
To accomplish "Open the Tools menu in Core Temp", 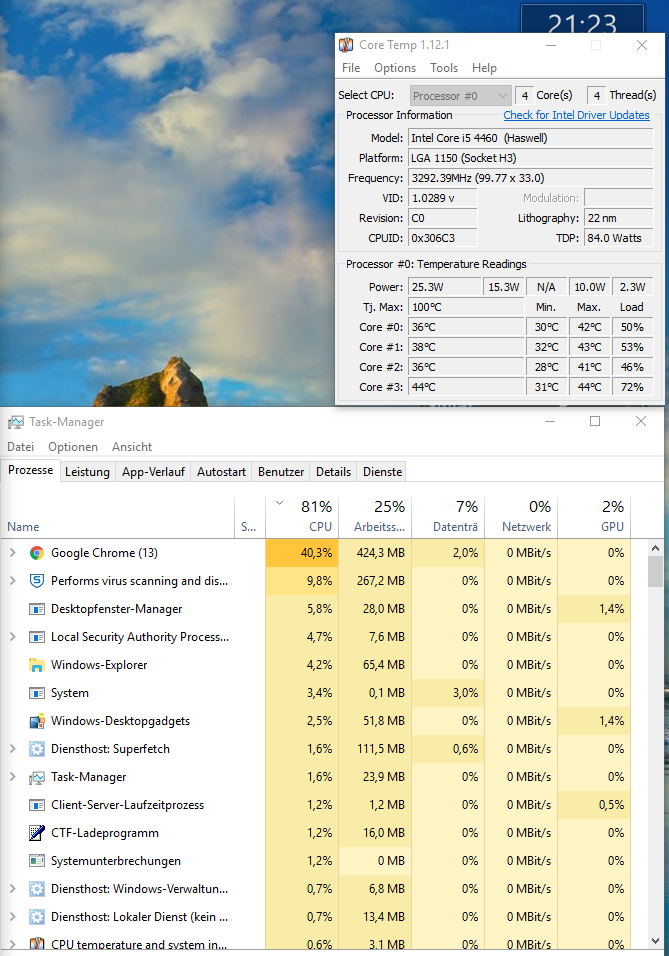I will tap(444, 68).
